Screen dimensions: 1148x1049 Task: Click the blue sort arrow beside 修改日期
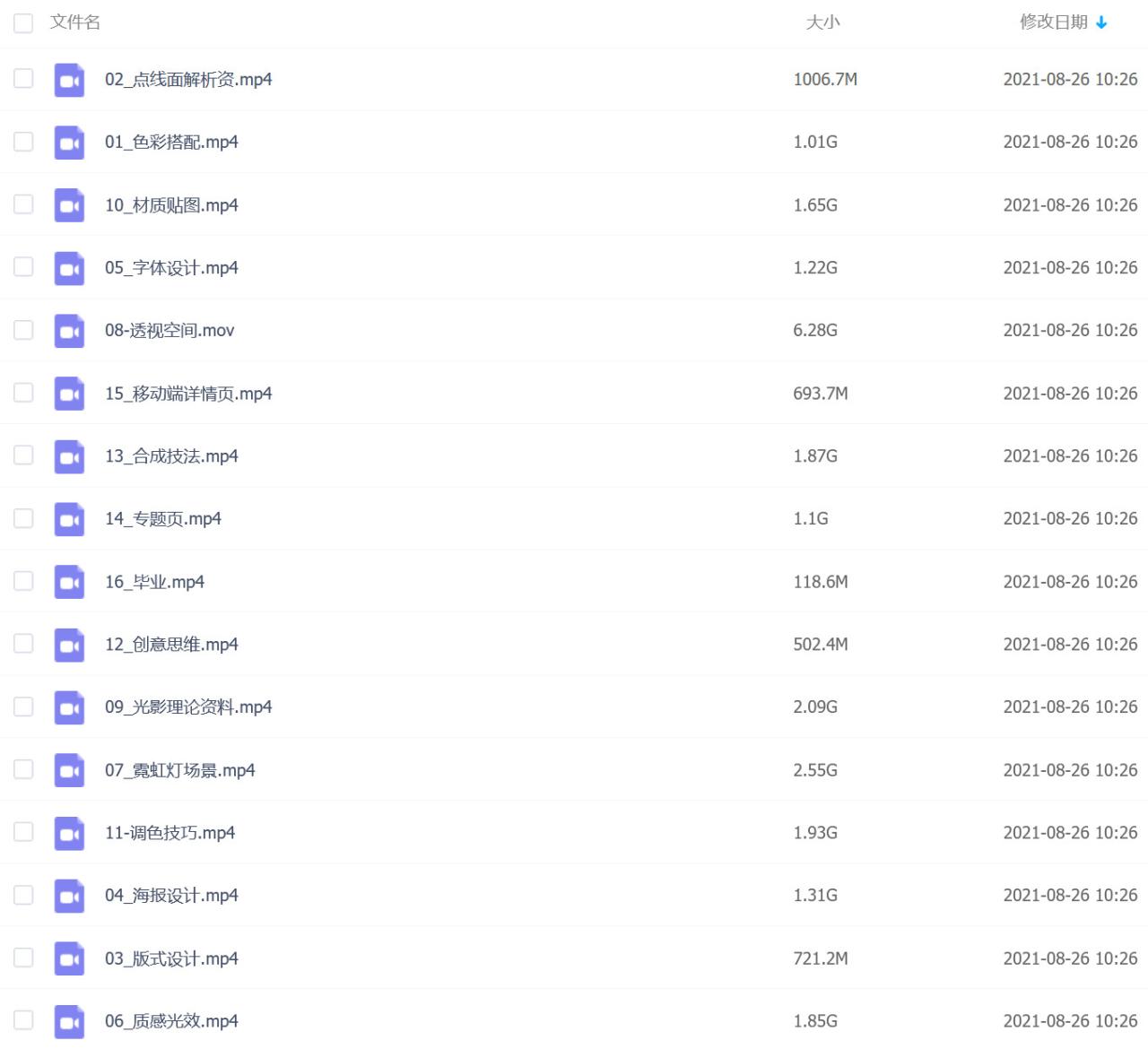click(1101, 22)
